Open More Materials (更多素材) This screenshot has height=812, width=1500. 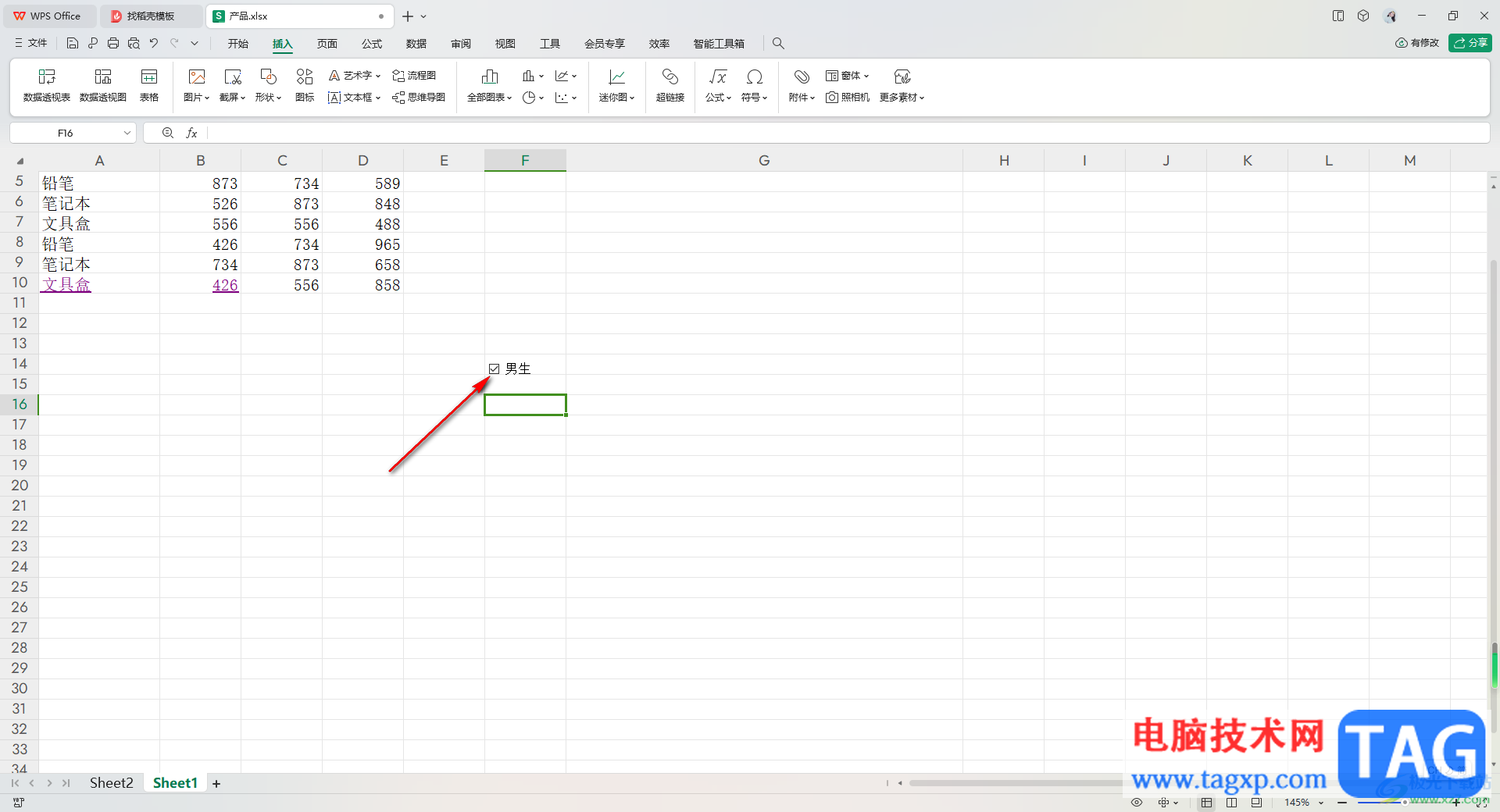[x=902, y=85]
